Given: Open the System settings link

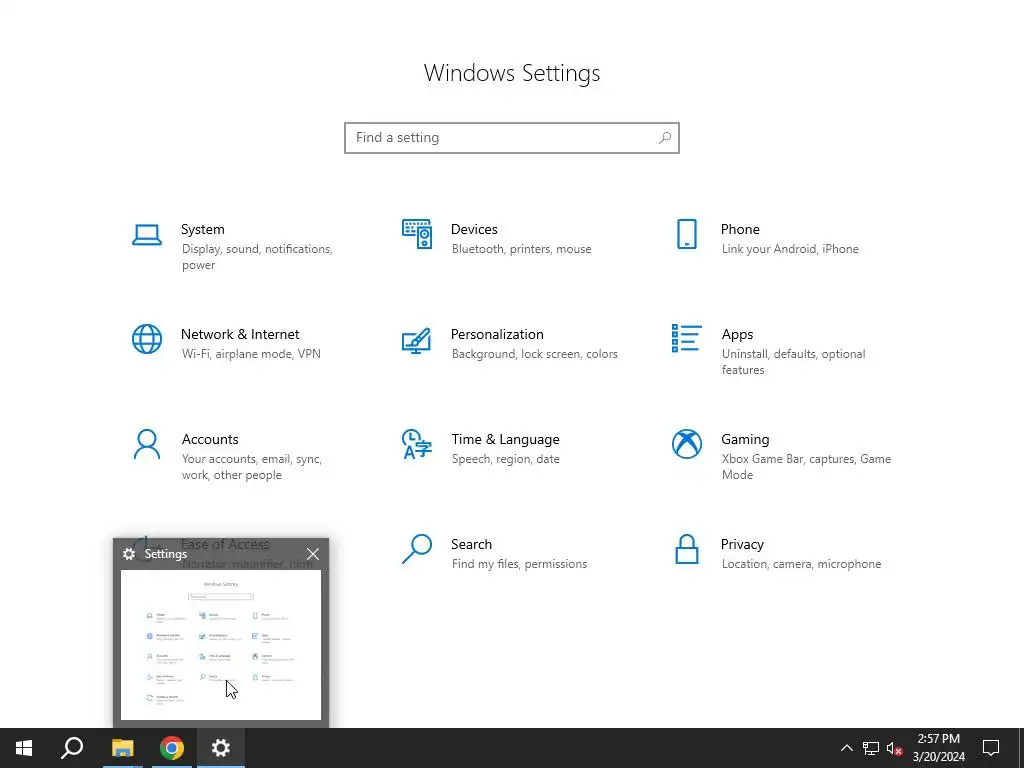Looking at the screenshot, I should (x=202, y=229).
